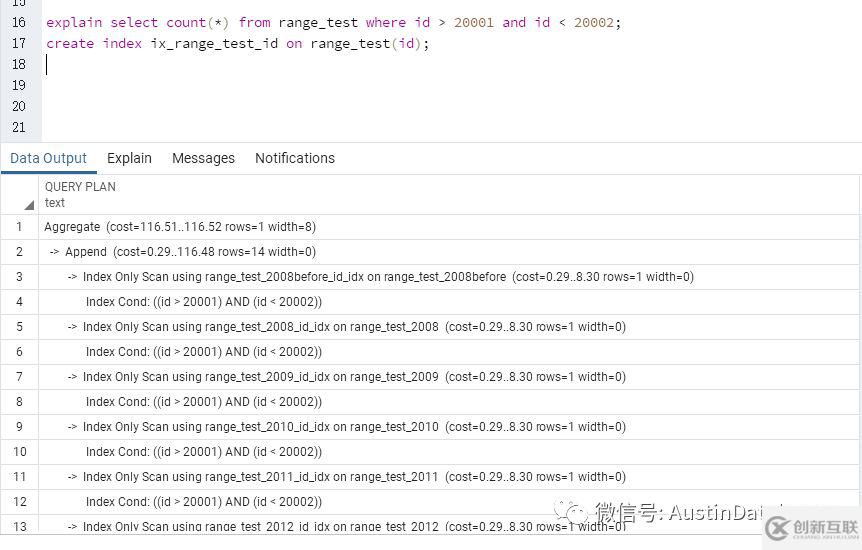Select the range_test_2009 index scan row

point(449,377)
